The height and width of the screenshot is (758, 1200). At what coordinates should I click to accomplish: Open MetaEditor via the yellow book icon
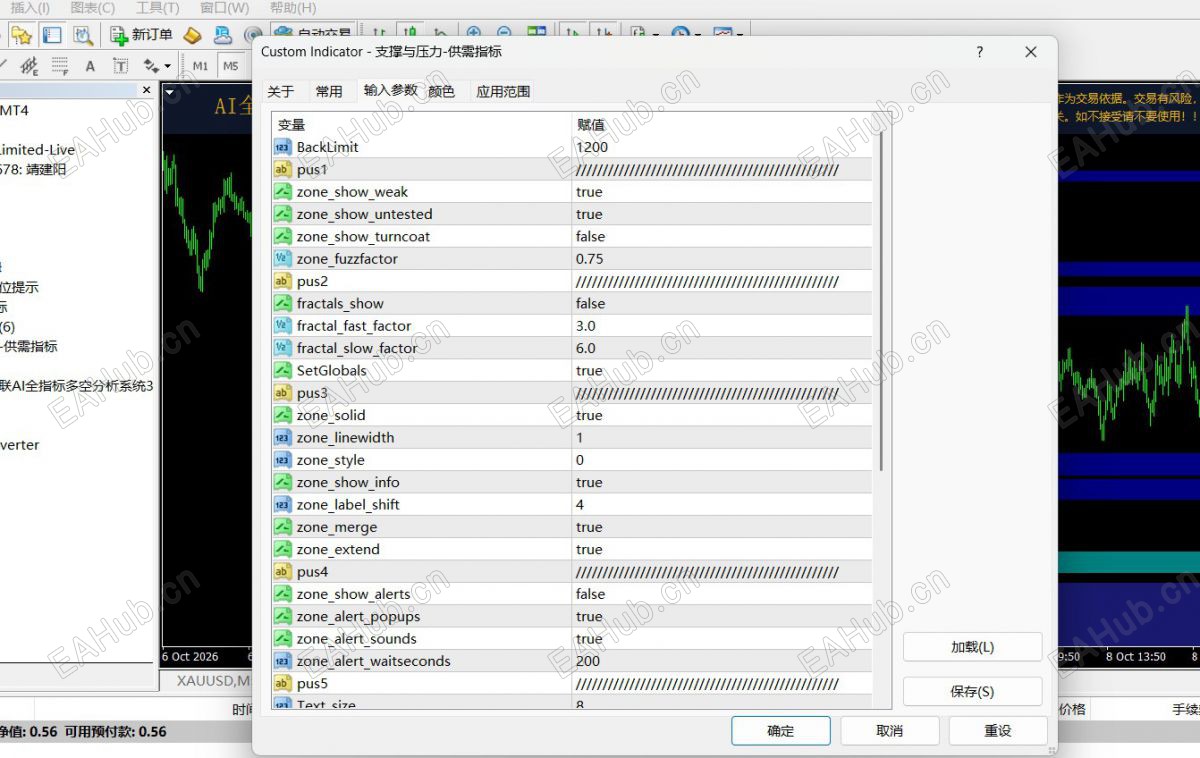point(193,35)
